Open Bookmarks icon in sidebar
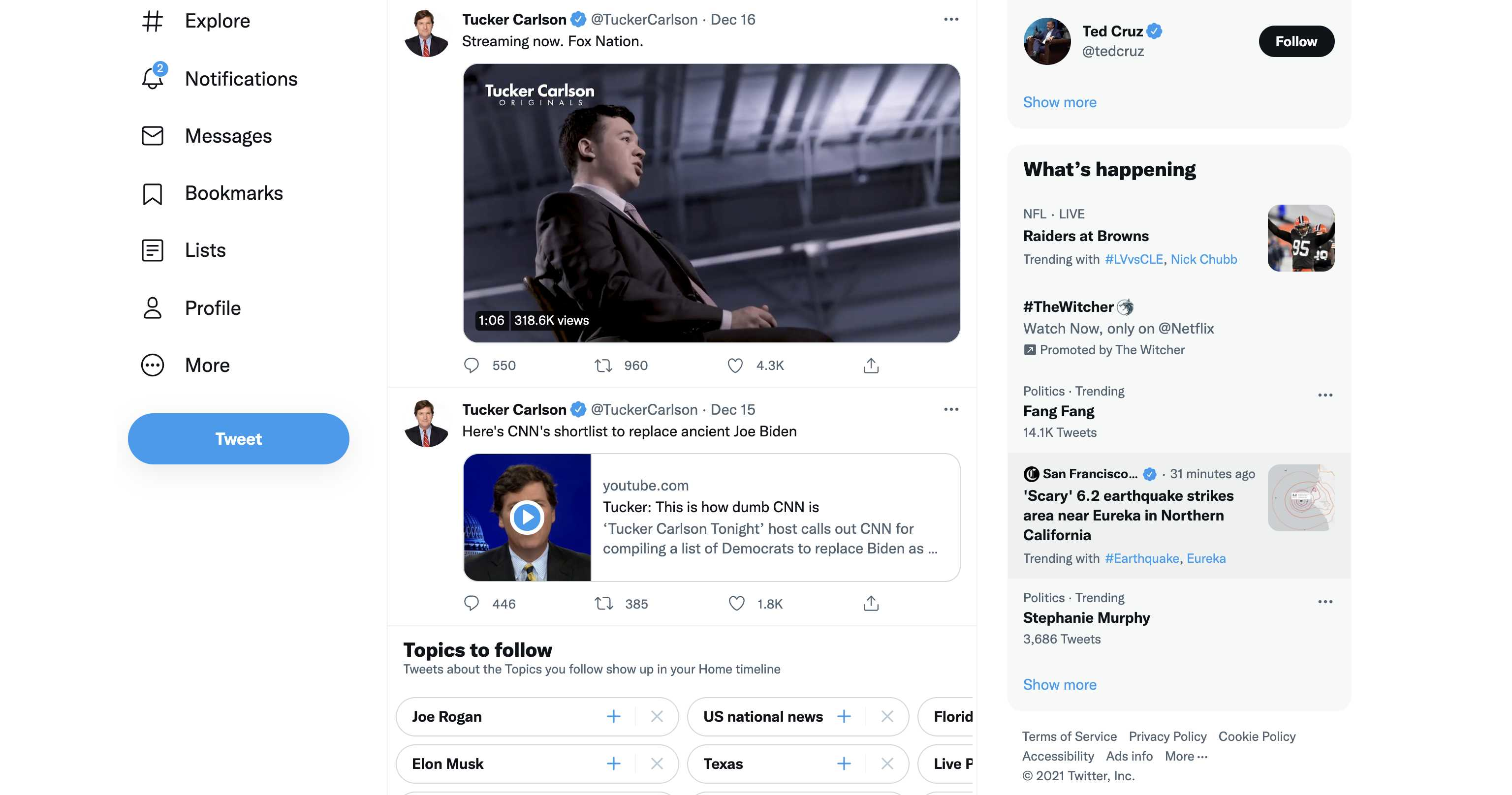The image size is (1512, 795). (153, 194)
